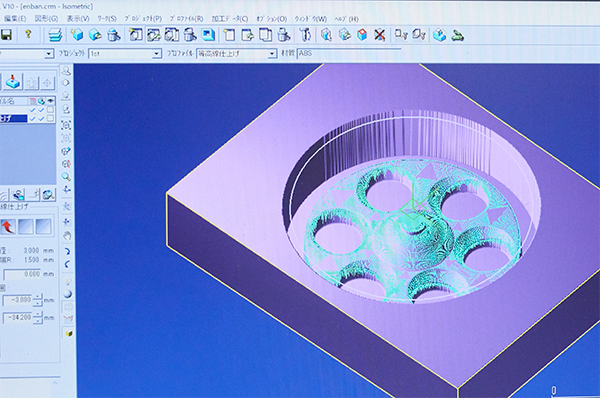The image size is (600, 398).
Task: Toggle first checkmark in highlighted profile row
Action: click(33, 119)
